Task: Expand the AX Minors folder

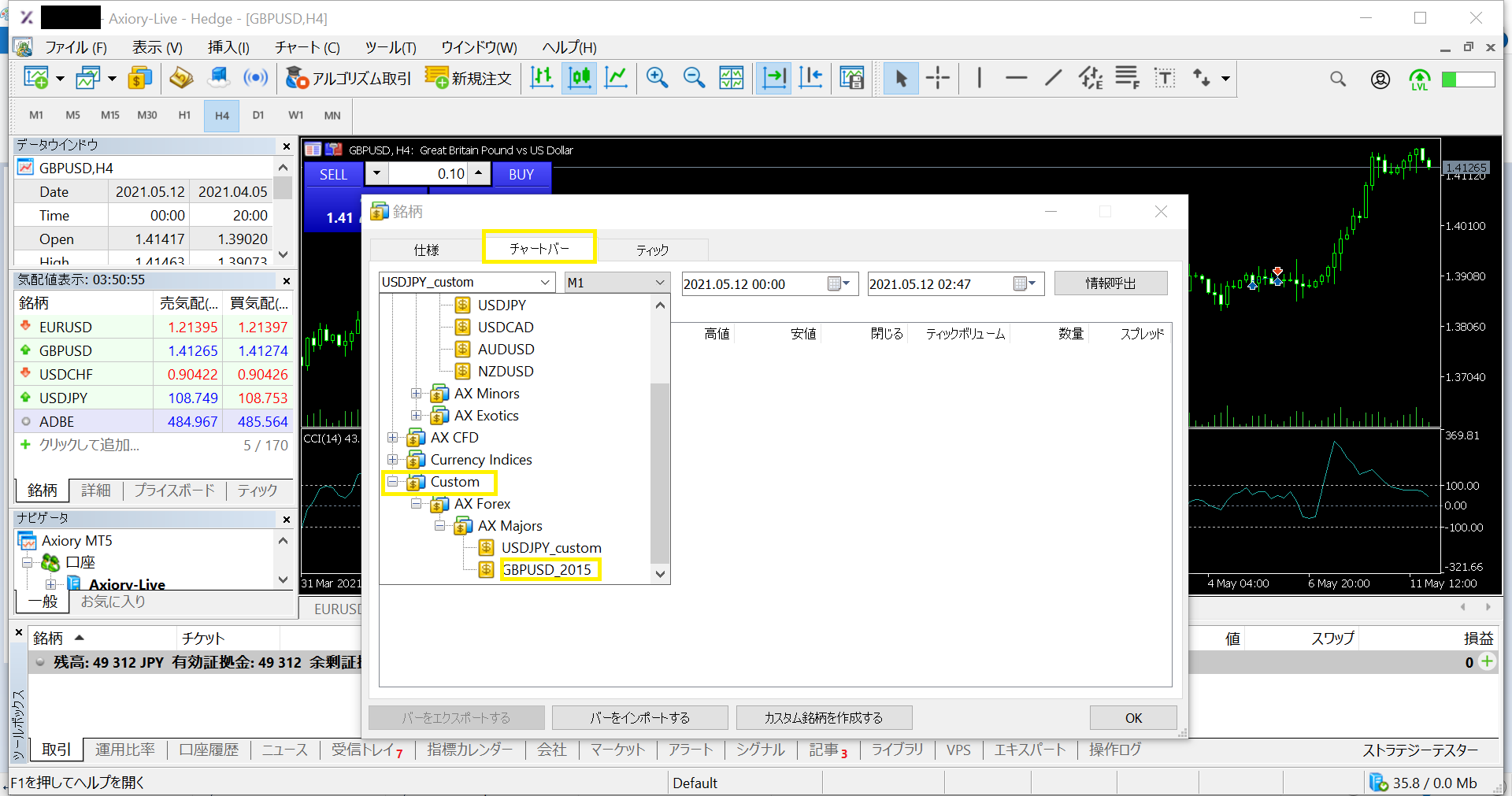Action: [x=416, y=394]
